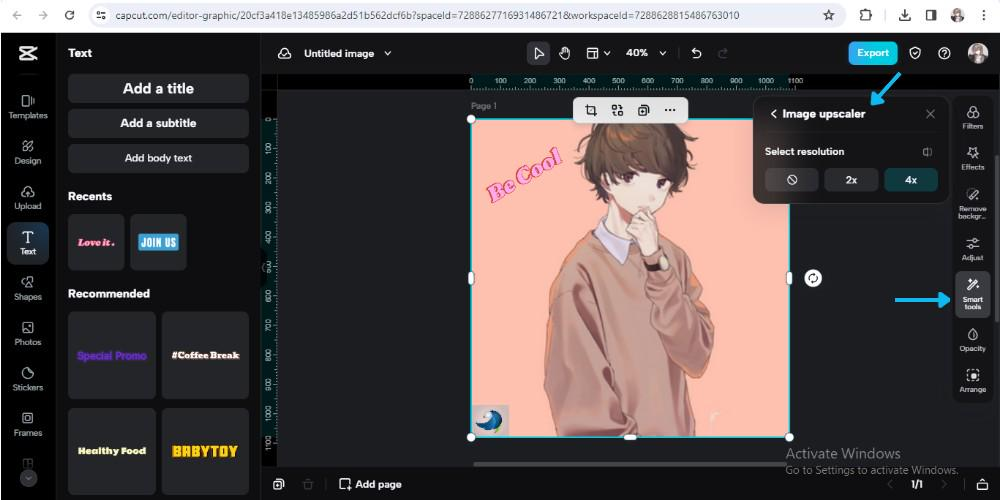Viewport: 1000px width, 500px height.
Task: Toggle the compare preview icon
Action: pyautogui.click(x=928, y=152)
